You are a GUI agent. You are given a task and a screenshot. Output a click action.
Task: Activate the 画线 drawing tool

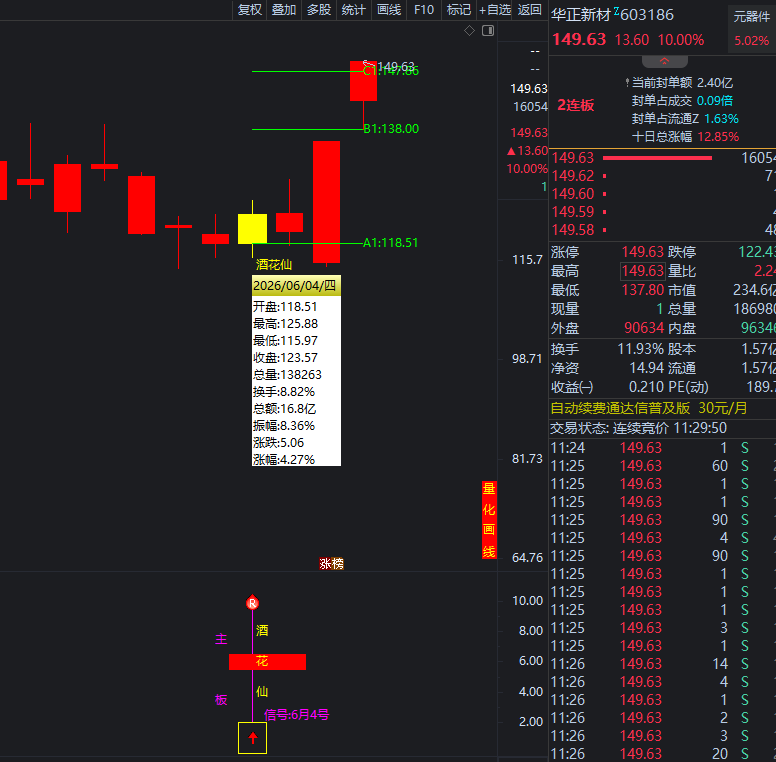[388, 10]
